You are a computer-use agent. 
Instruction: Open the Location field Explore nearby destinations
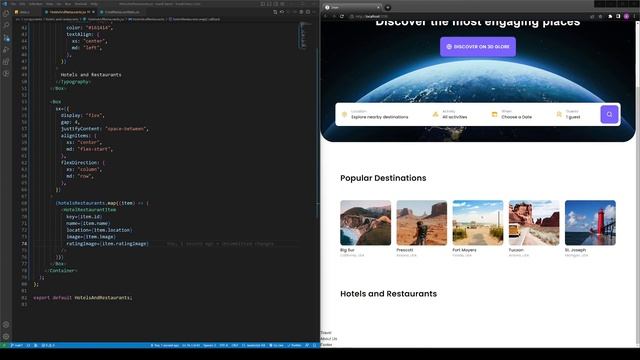(380, 115)
